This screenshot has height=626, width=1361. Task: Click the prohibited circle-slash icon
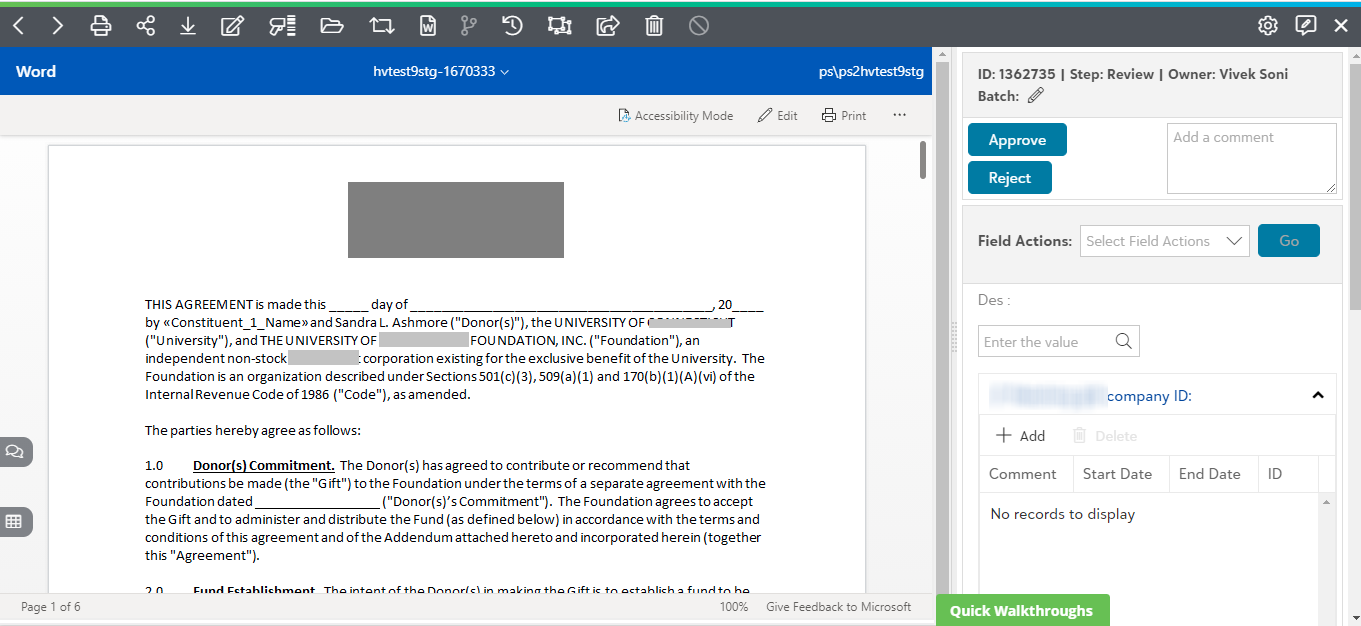click(x=699, y=26)
